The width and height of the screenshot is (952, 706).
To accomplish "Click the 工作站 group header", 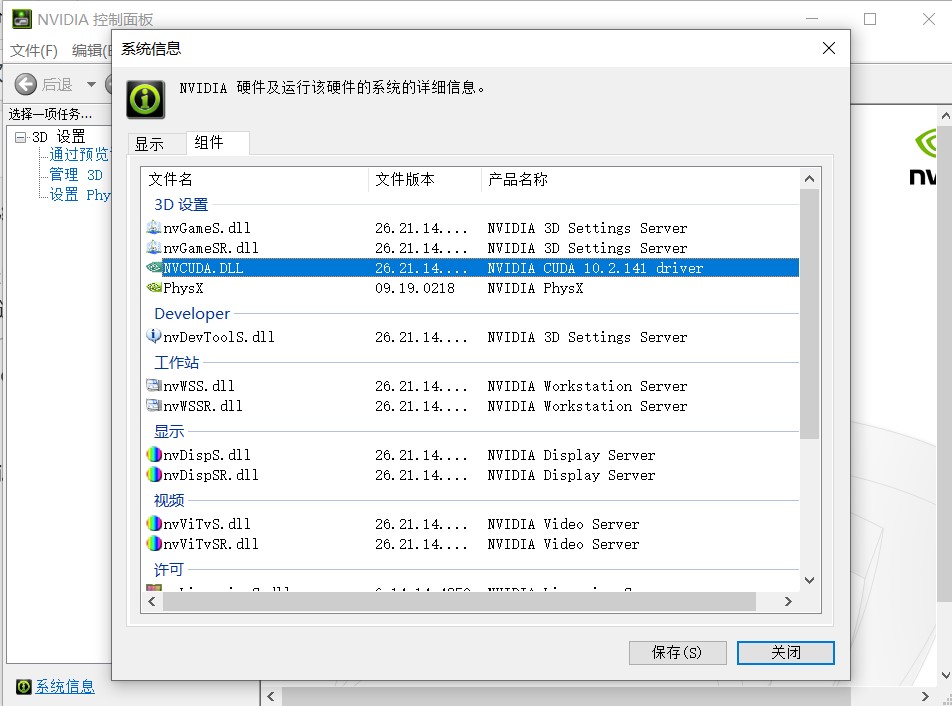I will point(176,362).
